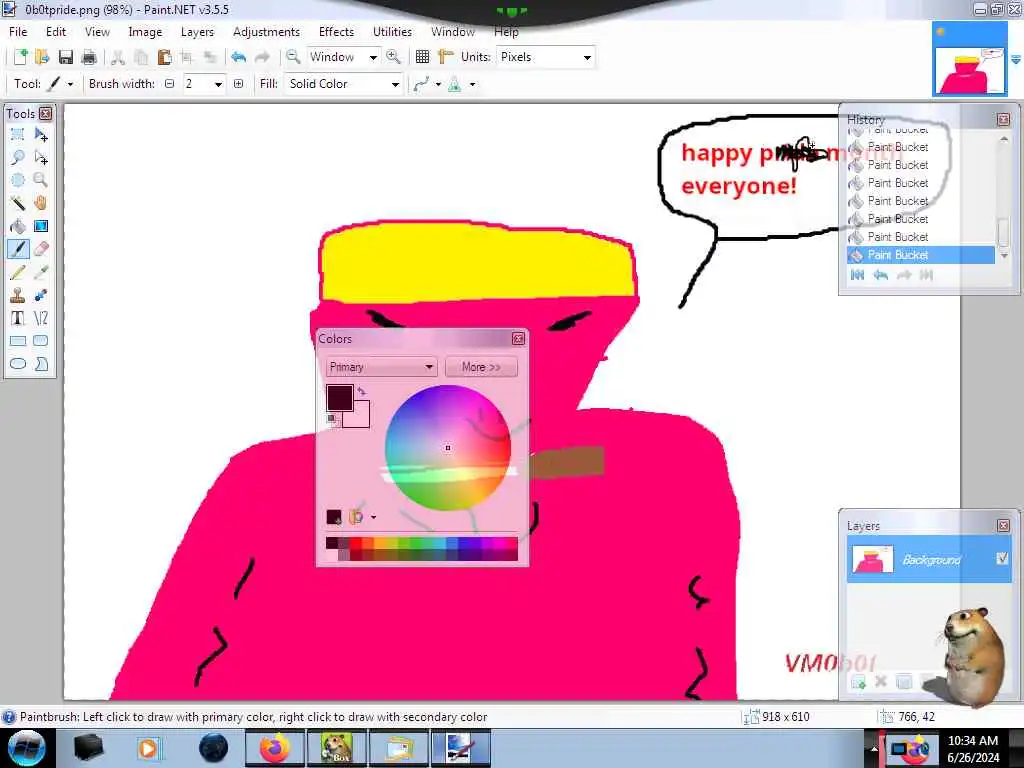Click the Save toolbar icon
Viewport: 1024px width, 768px height.
65,57
